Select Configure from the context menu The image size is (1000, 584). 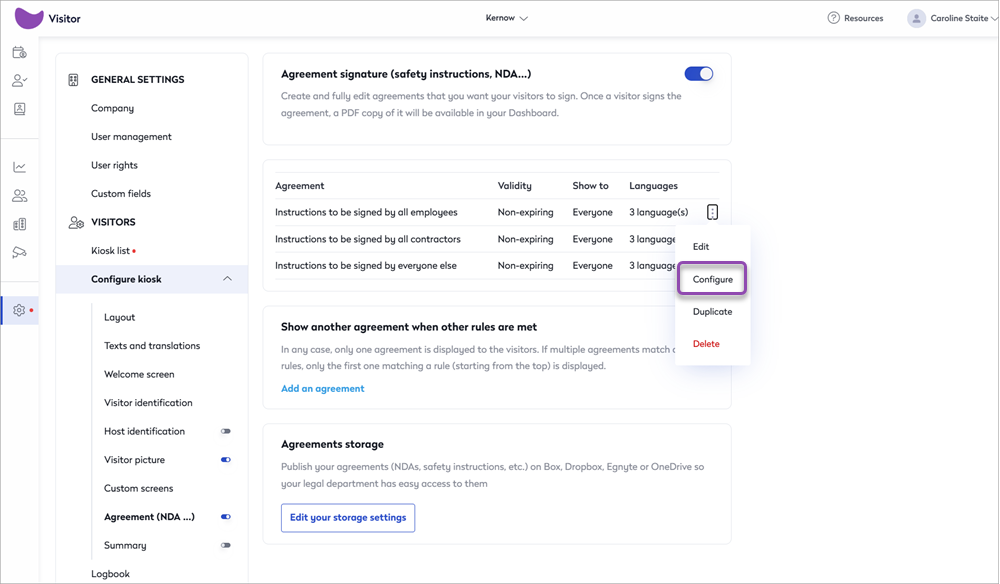click(713, 280)
